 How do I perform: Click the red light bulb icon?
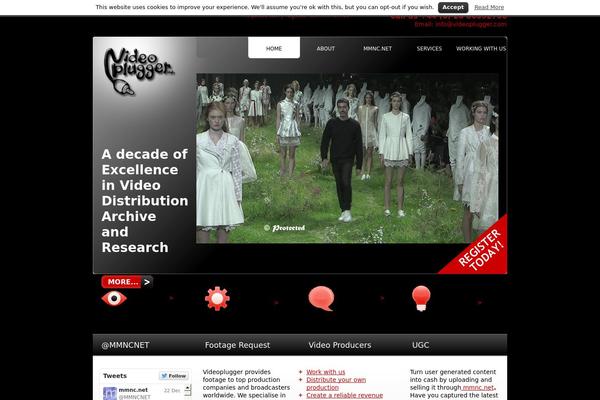[x=421, y=299]
